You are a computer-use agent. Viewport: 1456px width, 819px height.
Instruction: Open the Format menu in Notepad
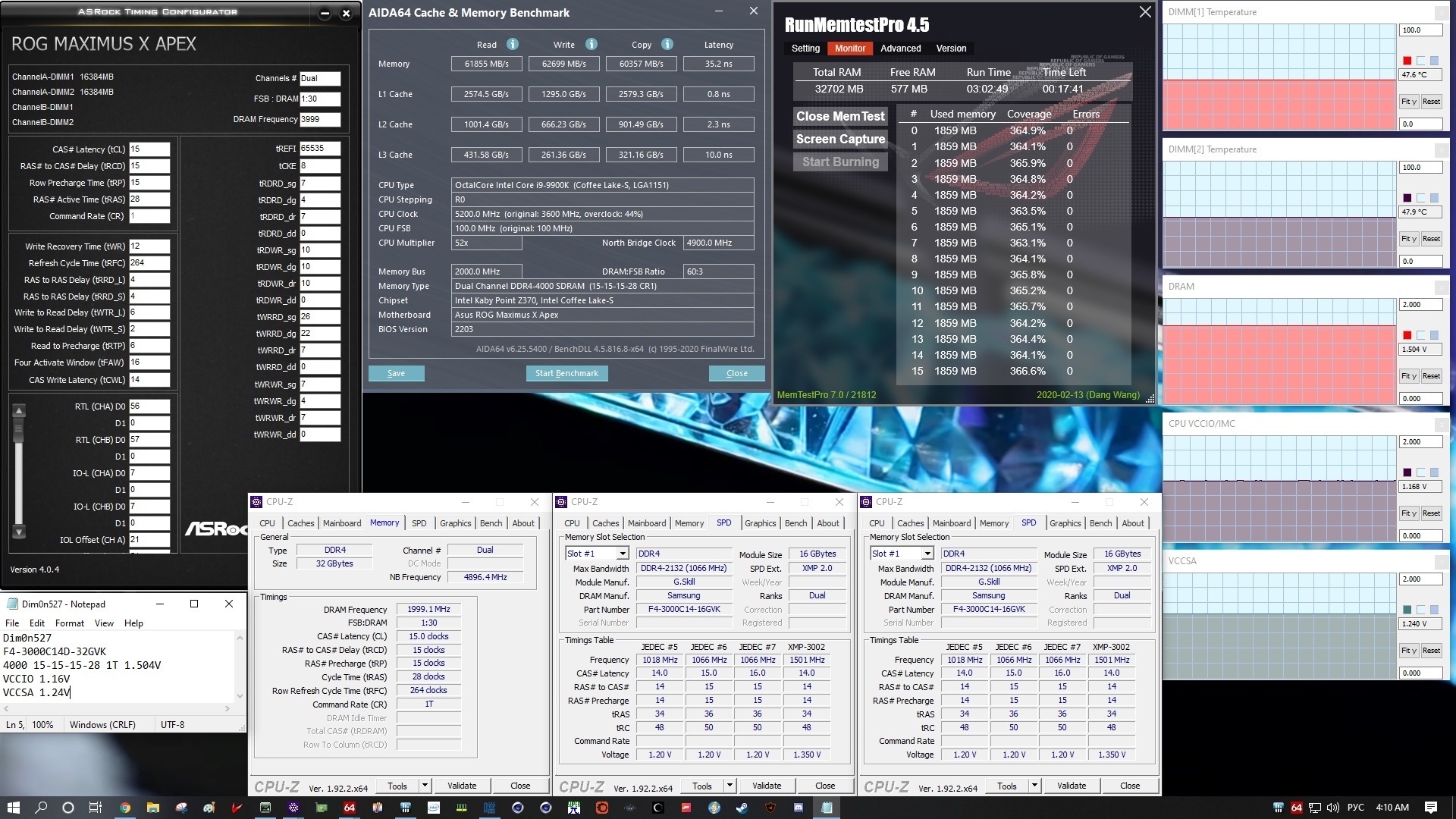(70, 623)
